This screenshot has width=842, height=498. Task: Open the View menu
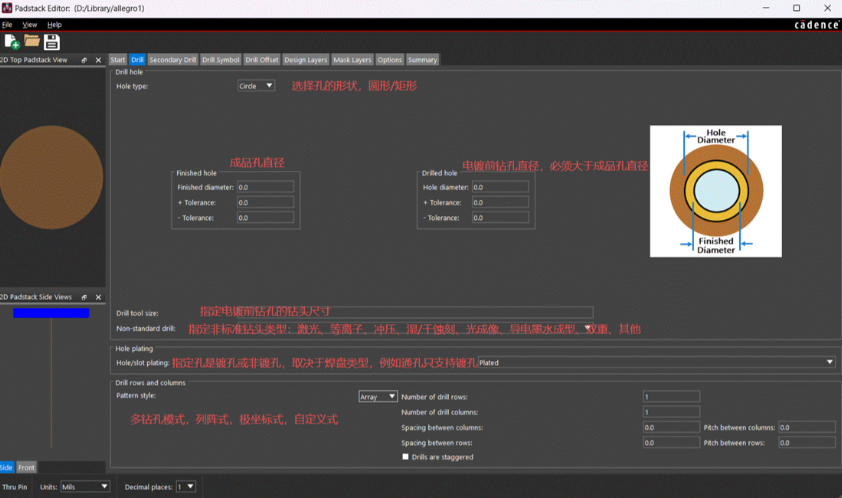click(x=30, y=25)
